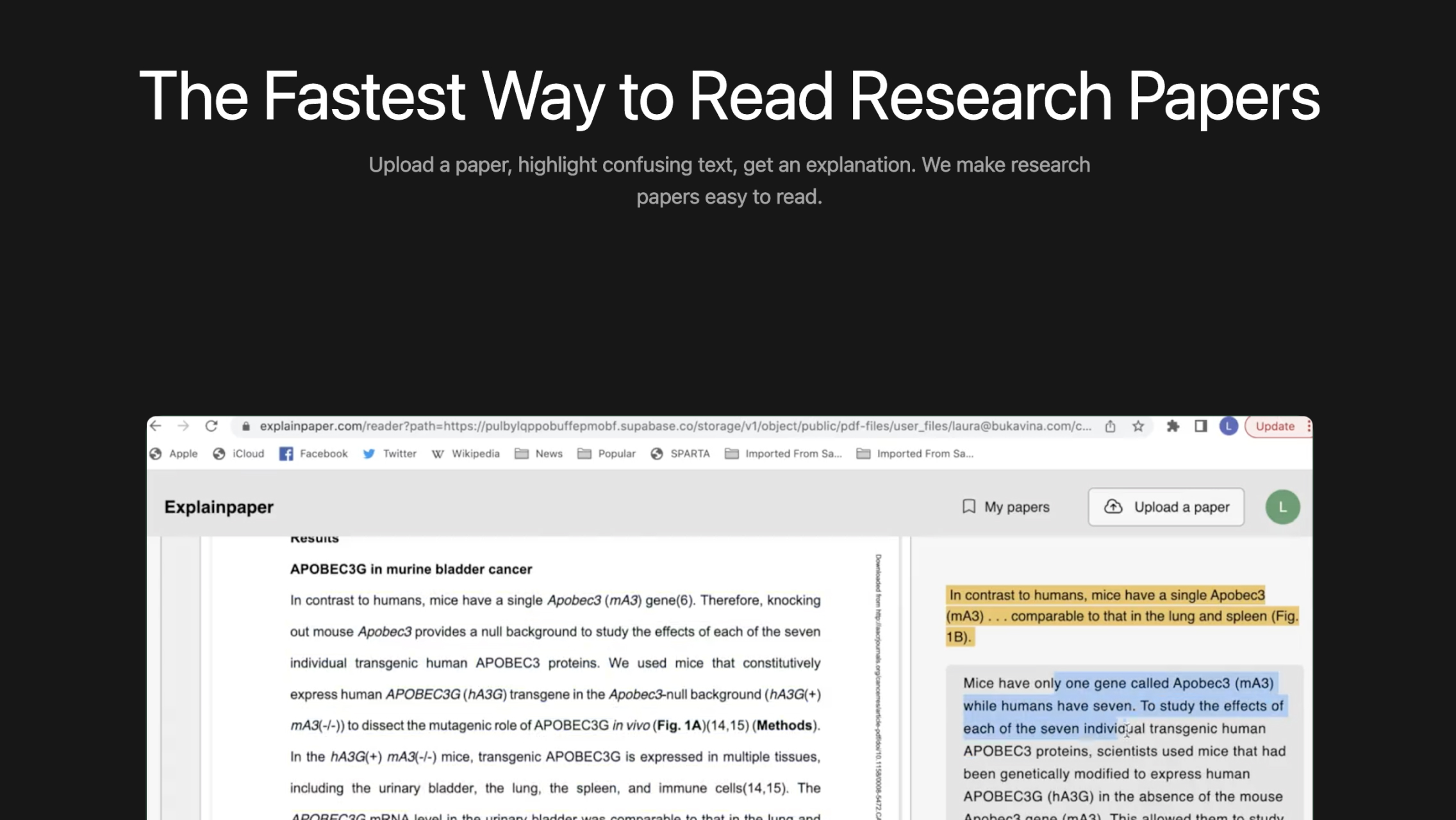Click the Facebook bookmark folder
The height and width of the screenshot is (820, 1456).
[x=314, y=453]
